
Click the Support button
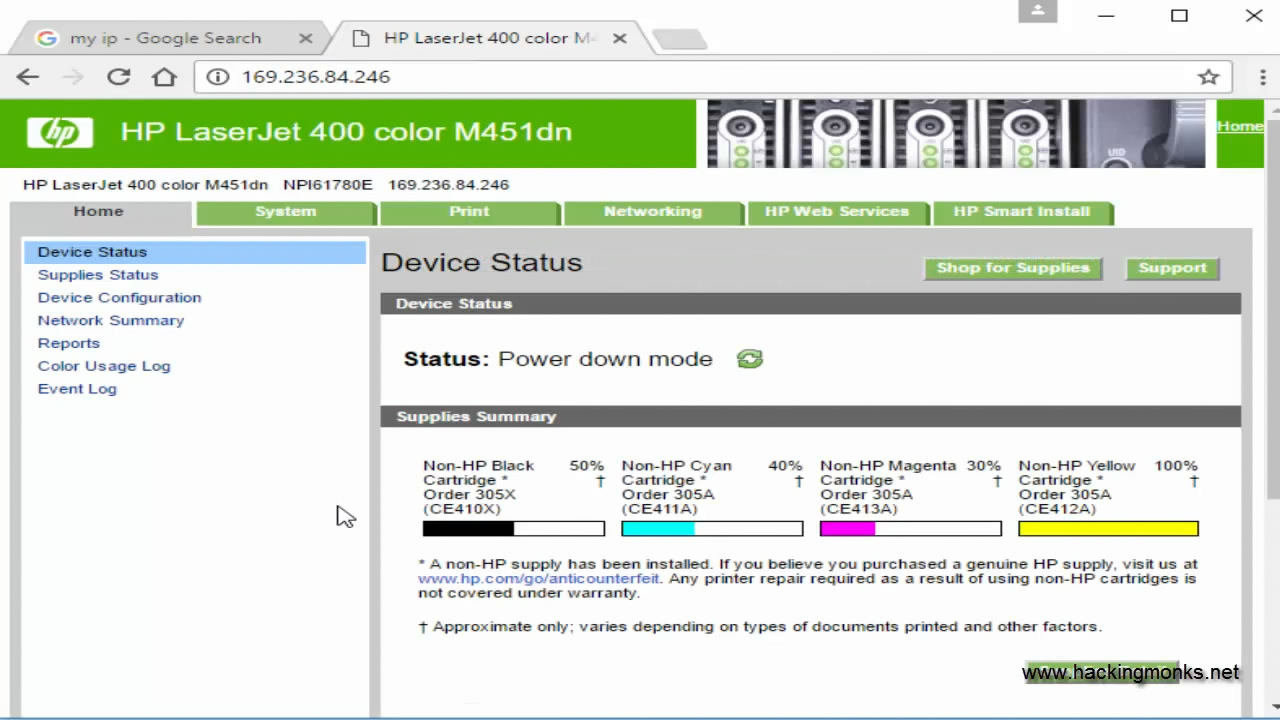coord(1172,268)
